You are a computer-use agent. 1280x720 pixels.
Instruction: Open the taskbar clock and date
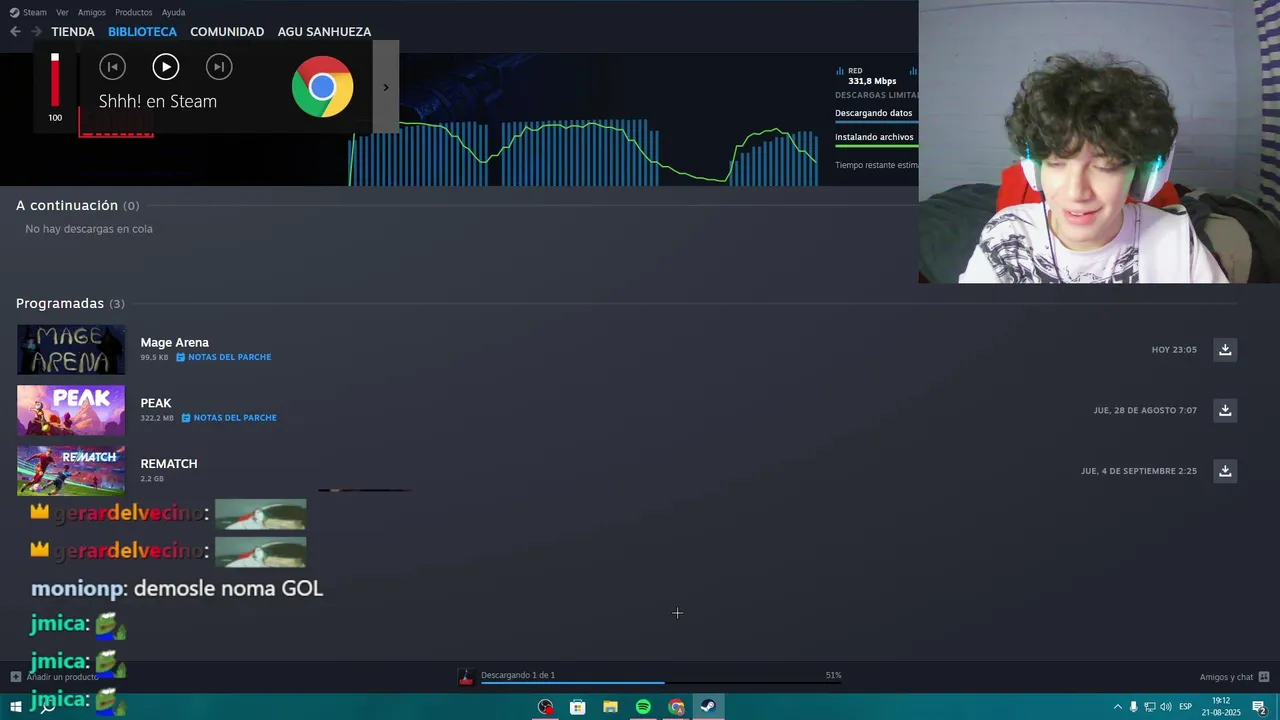[1221, 707]
